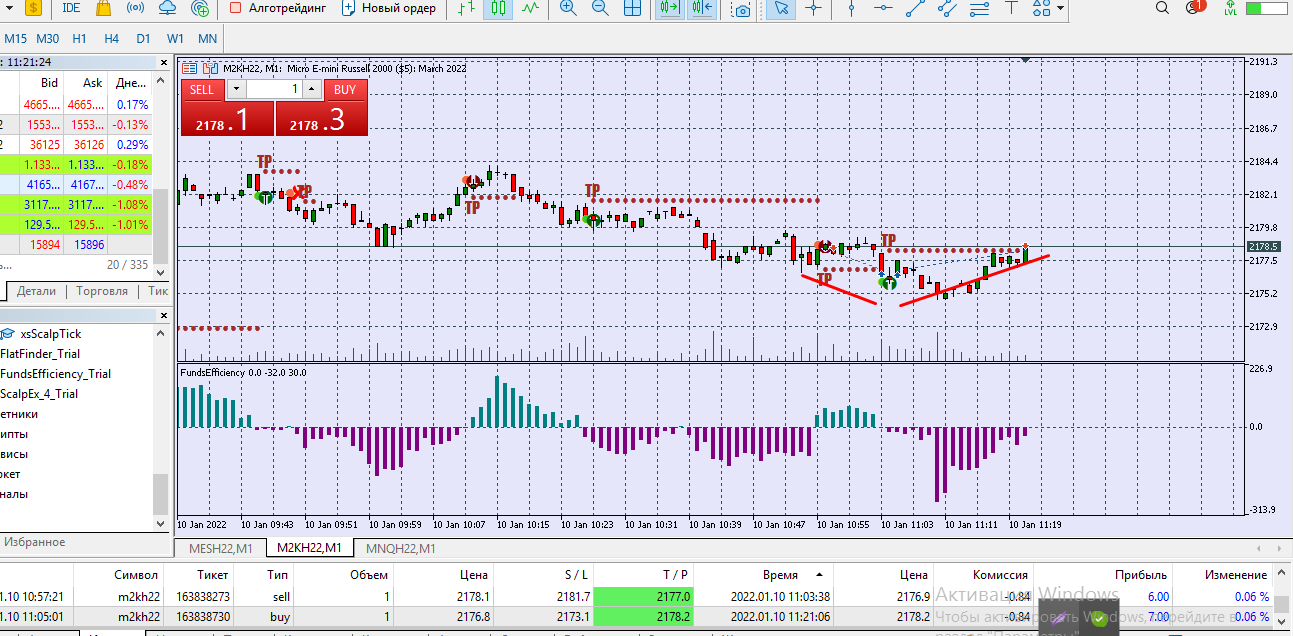This screenshot has height=636, width=1293.
Task: Click the zoom out magnifier icon
Action: (600, 8)
